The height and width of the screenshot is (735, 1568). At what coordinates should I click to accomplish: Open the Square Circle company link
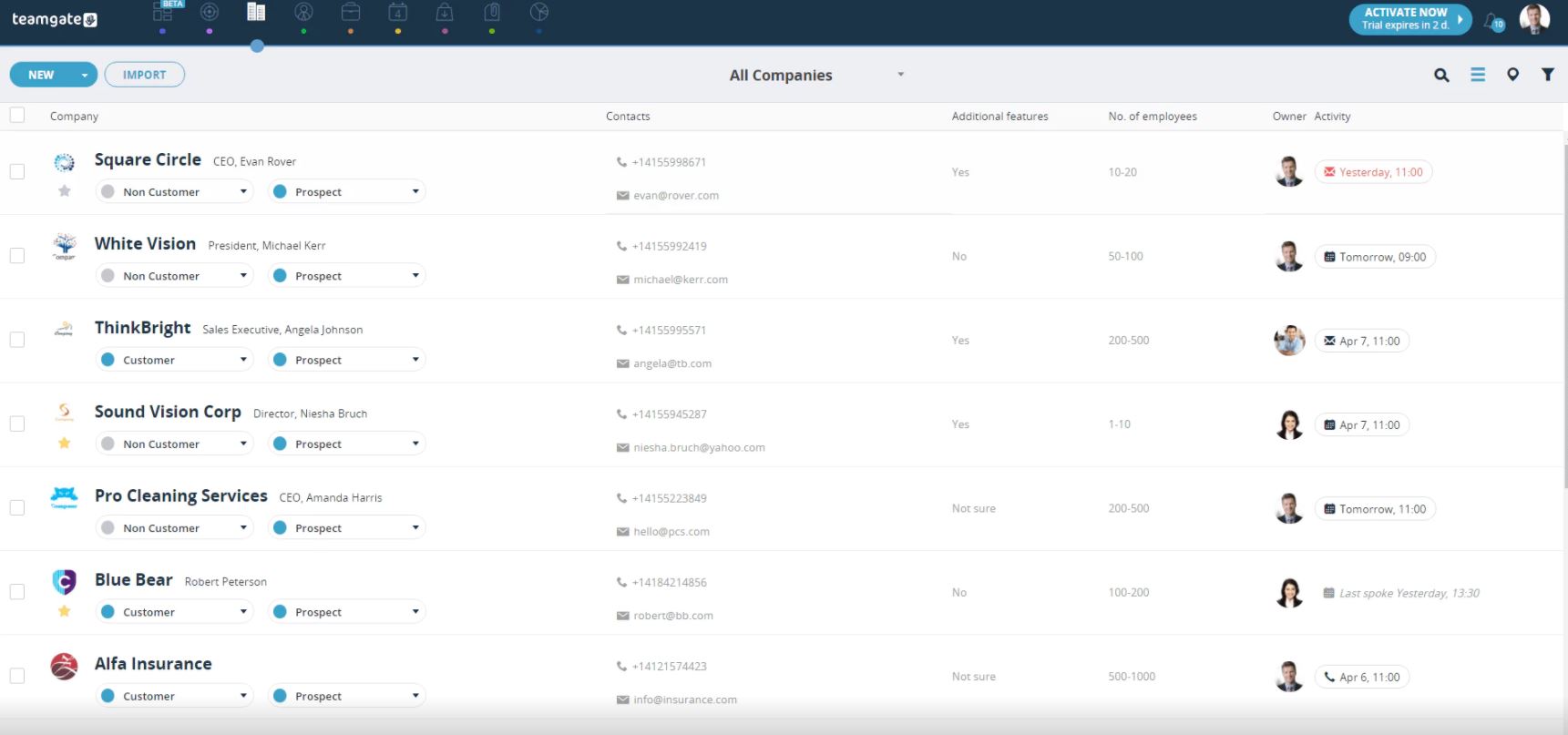[148, 159]
